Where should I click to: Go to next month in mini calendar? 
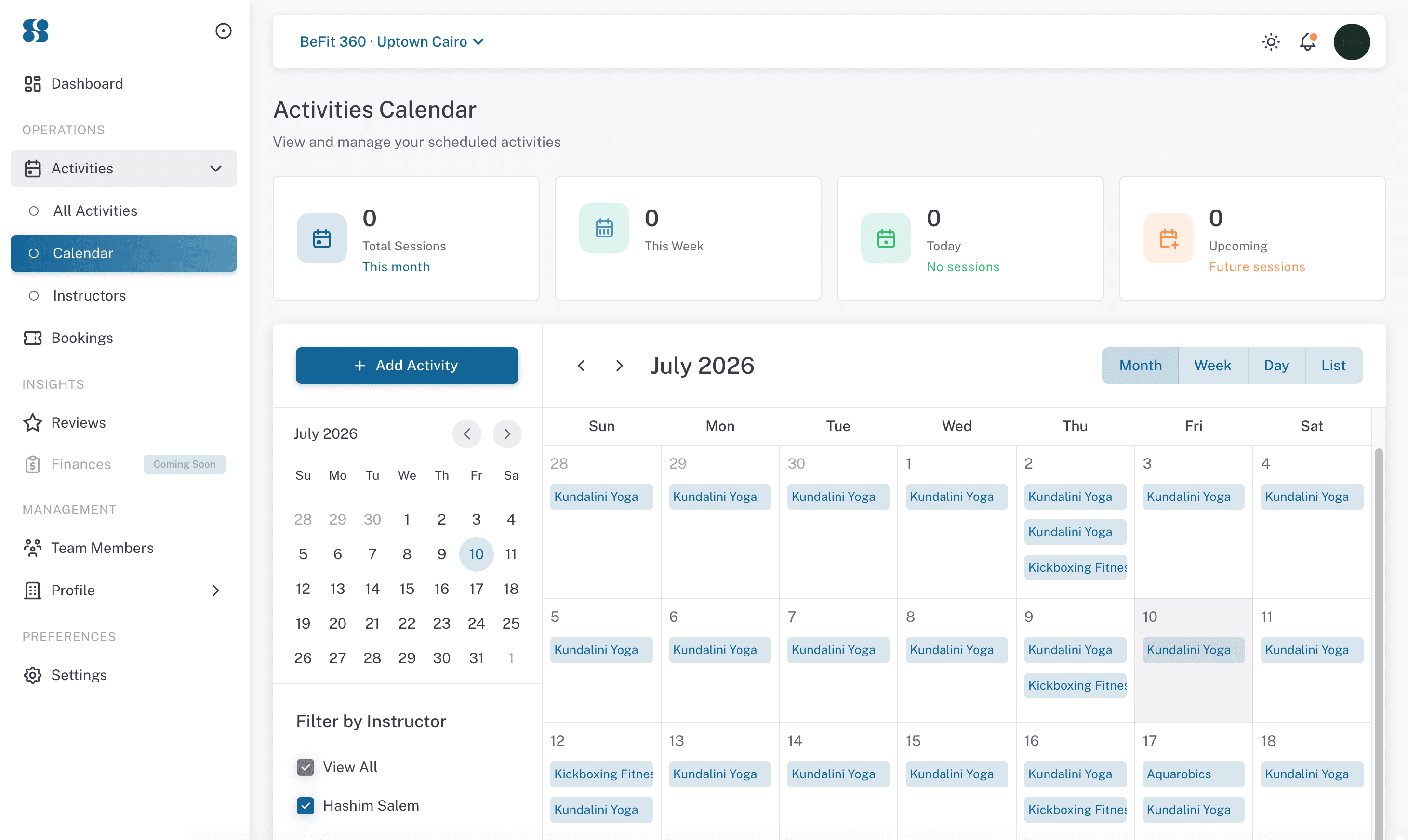pyautogui.click(x=507, y=434)
